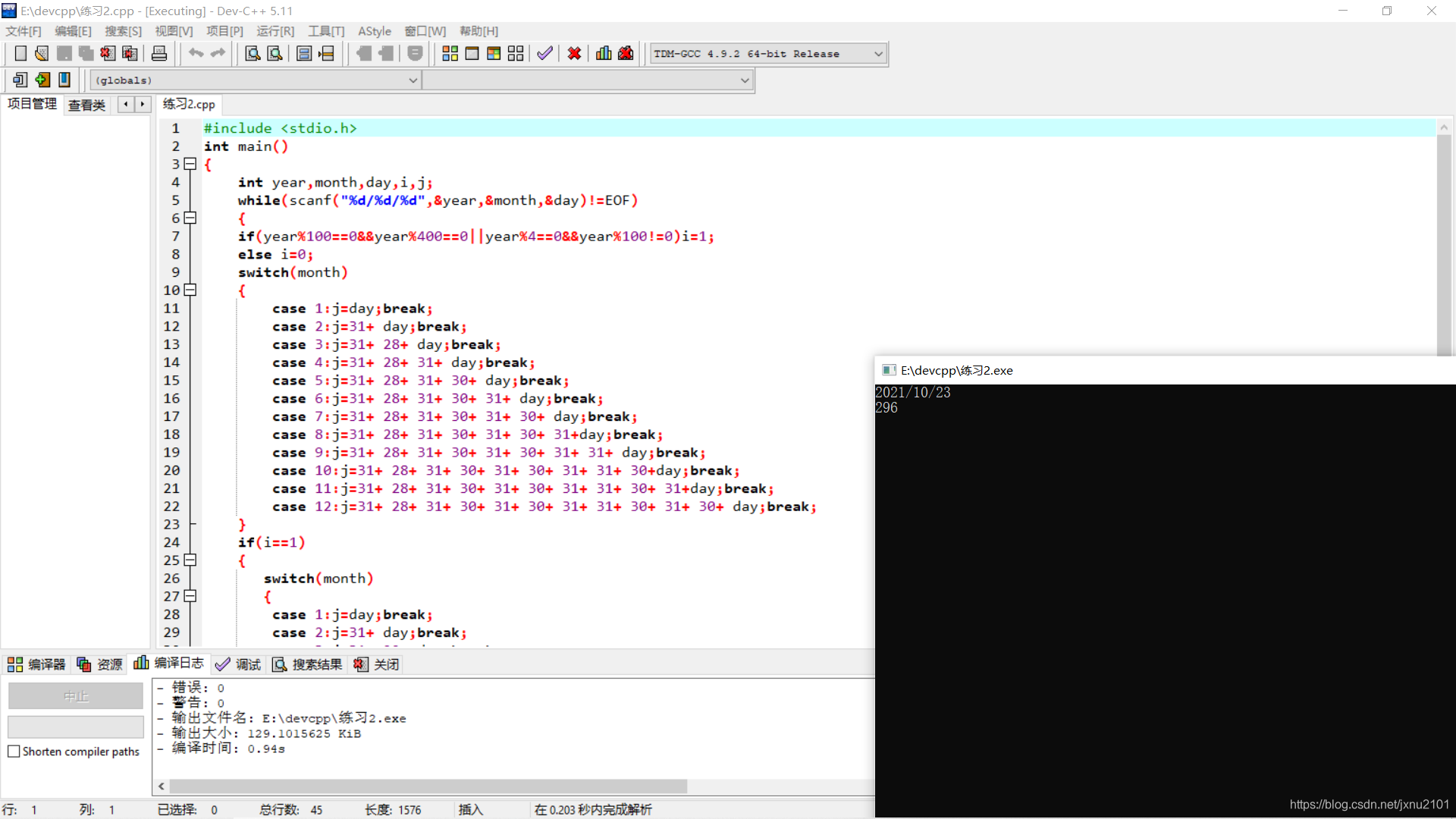The width and height of the screenshot is (1456, 819).
Task: Open the 运行[R] menu
Action: (x=275, y=31)
